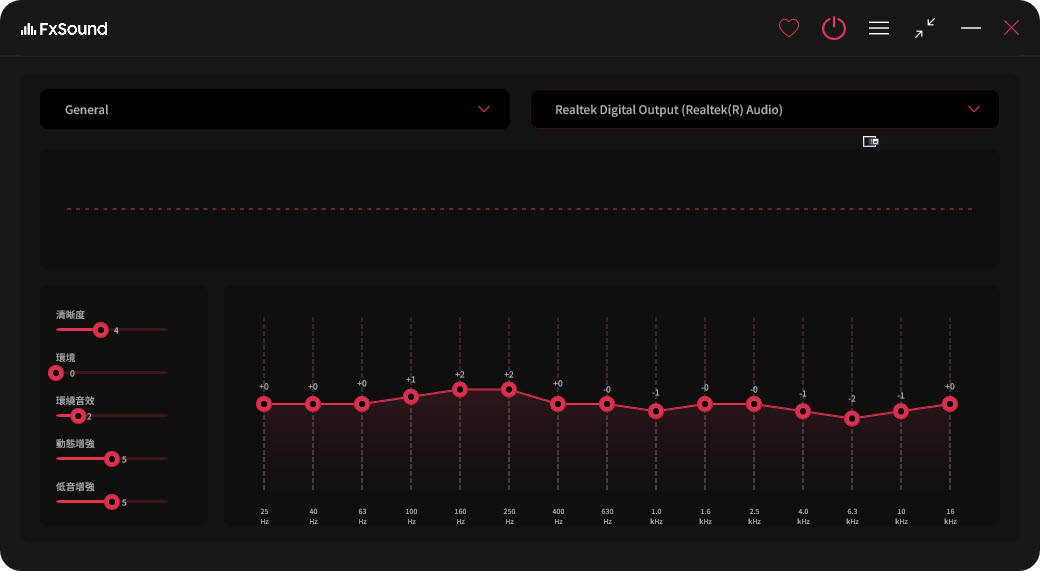Select the 25 Hz equalizer band knob
Screen dimensions: 1040x571
tap(264, 404)
